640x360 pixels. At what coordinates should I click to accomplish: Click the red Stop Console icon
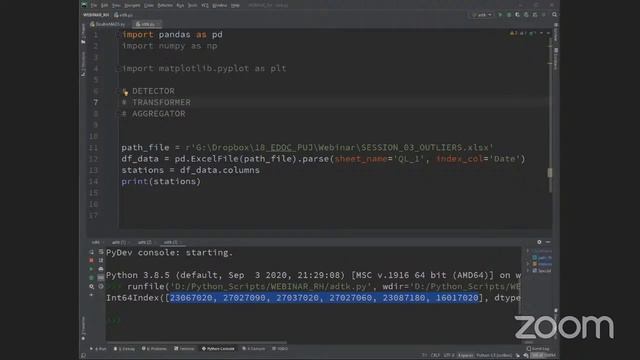pyautogui.click(x=91, y=260)
